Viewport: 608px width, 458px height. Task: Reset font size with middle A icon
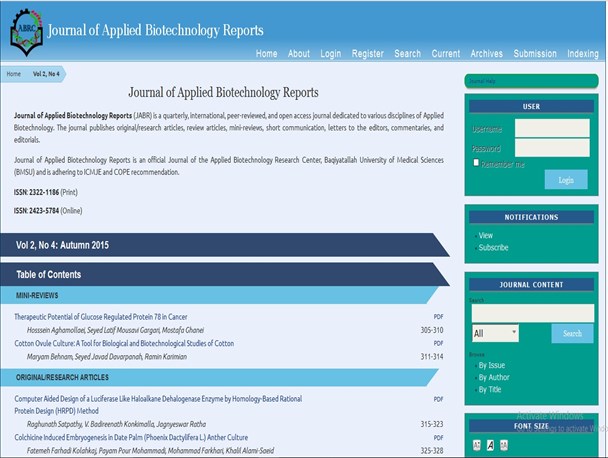tap(490, 445)
